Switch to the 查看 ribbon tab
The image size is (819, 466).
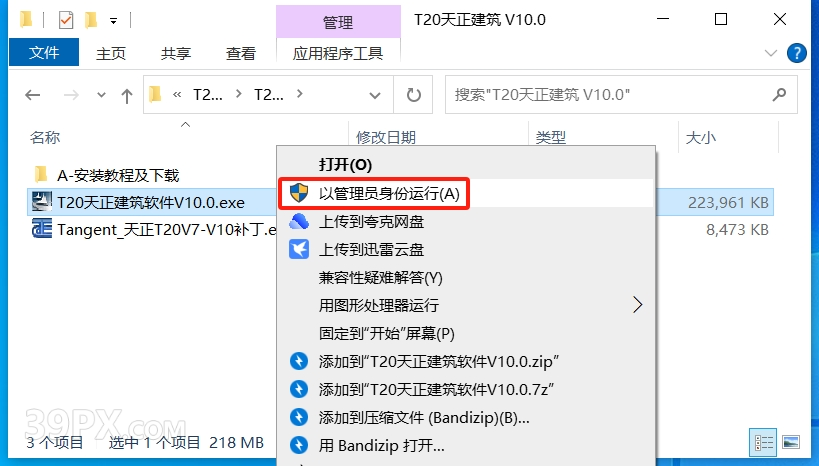pos(240,53)
